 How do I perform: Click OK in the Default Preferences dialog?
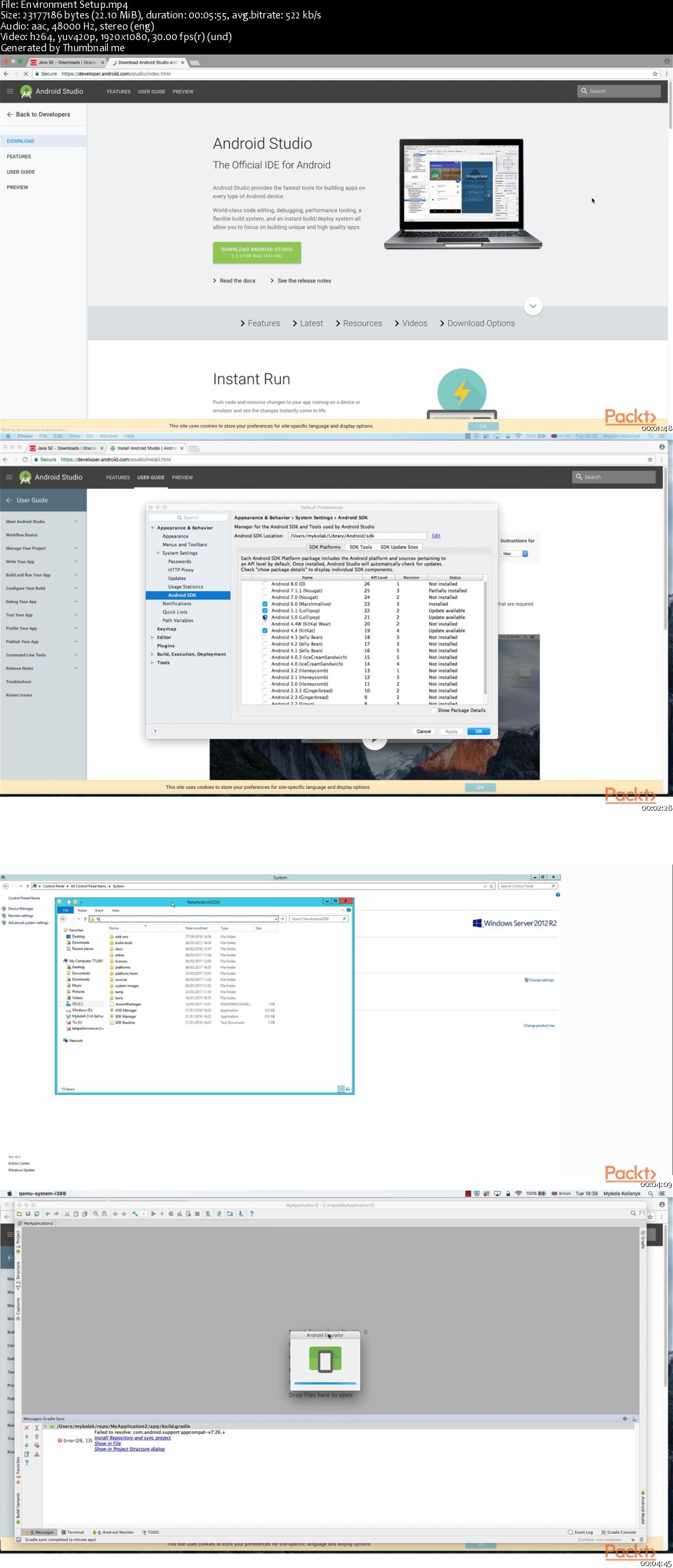pos(479,731)
